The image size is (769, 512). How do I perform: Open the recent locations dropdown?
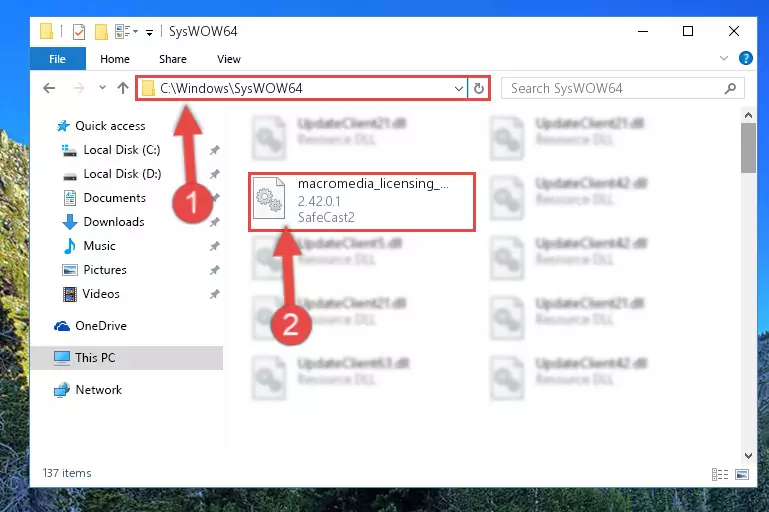point(102,88)
